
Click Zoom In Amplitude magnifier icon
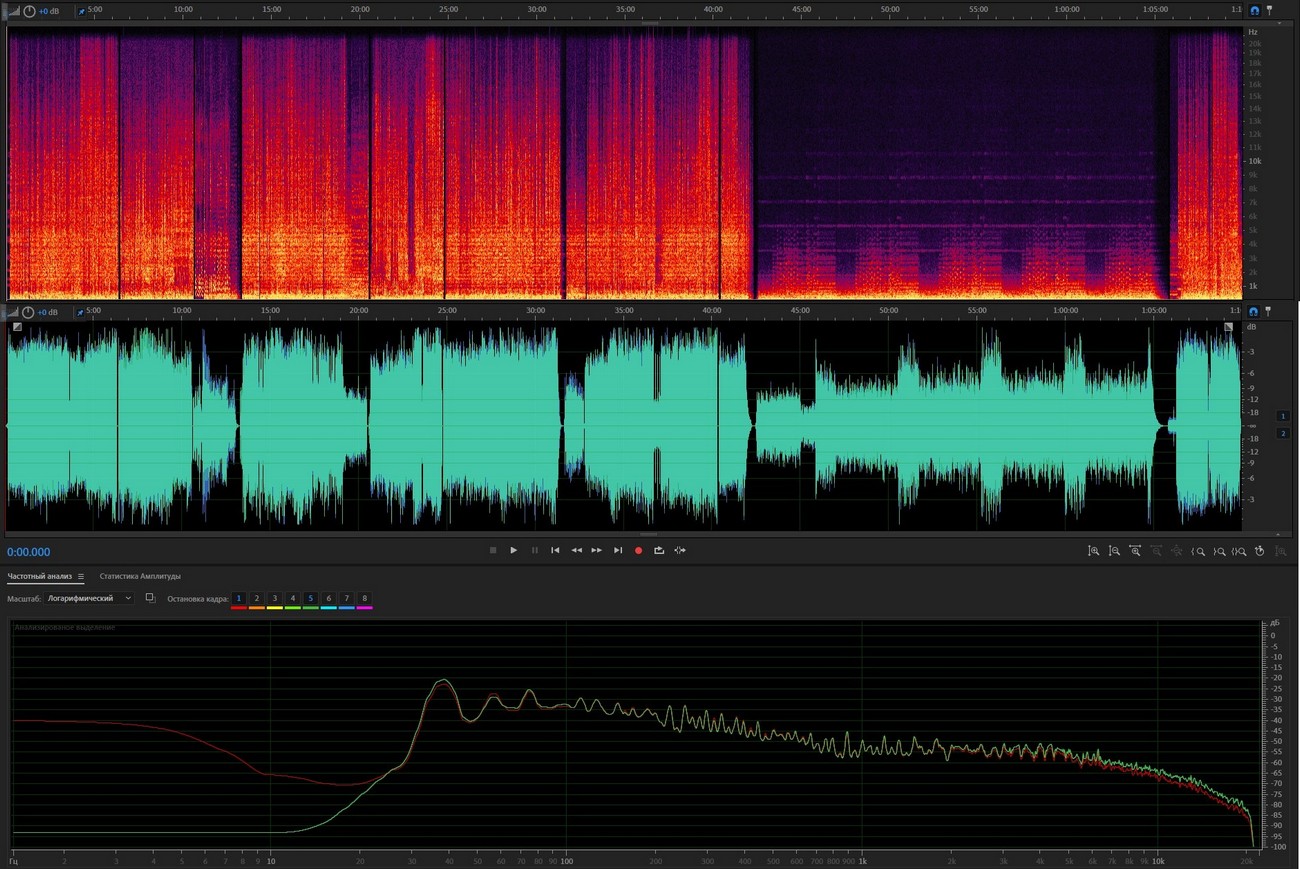click(x=1093, y=551)
